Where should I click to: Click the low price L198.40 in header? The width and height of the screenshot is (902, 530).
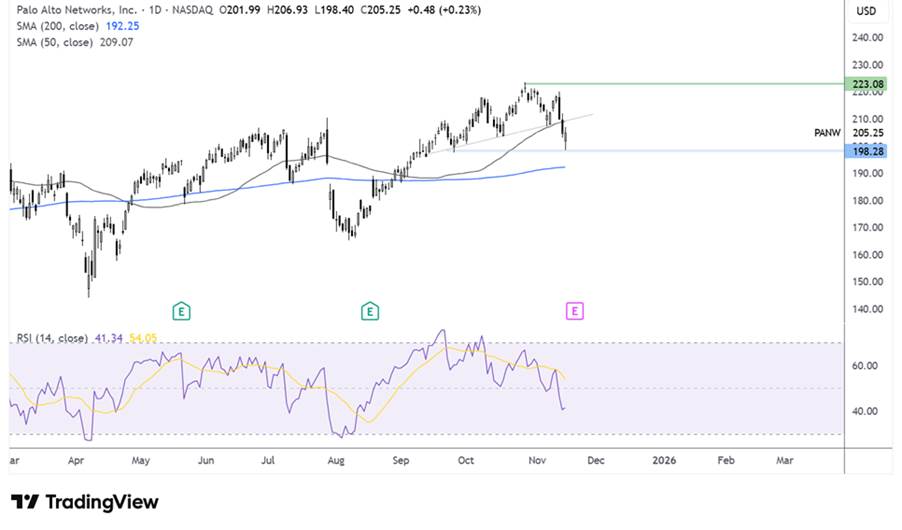point(334,10)
